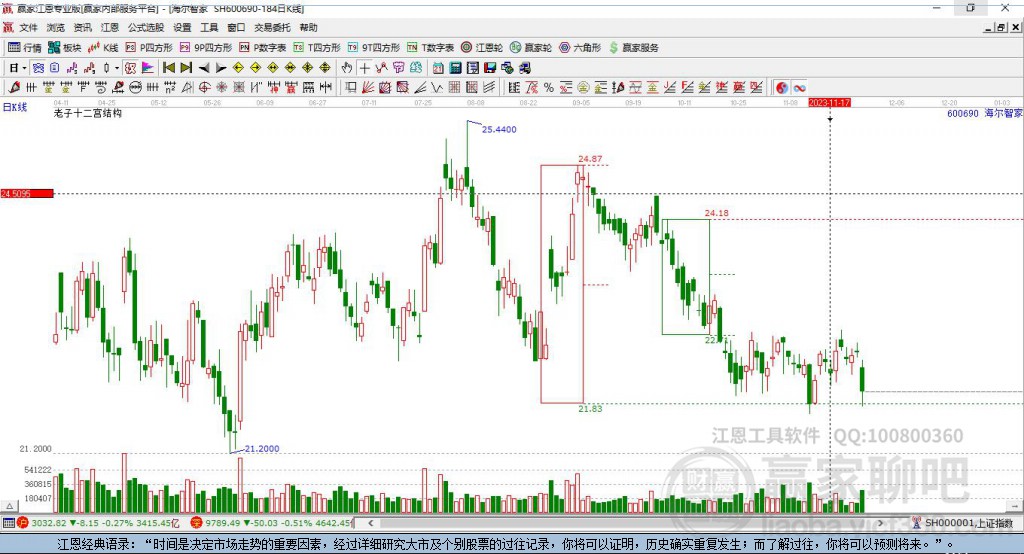Select the percent % tool
Screen dimensions: 1024x554
[x=549, y=88]
